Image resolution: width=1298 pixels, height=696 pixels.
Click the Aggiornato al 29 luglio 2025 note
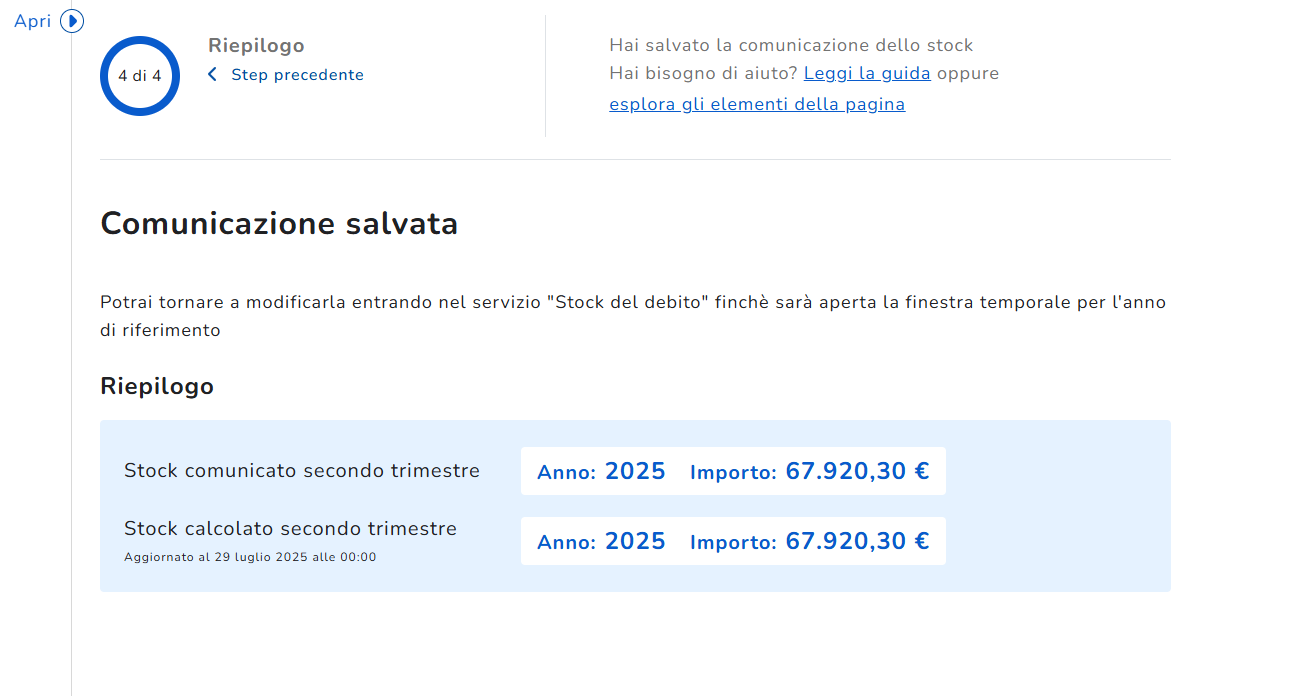point(250,557)
